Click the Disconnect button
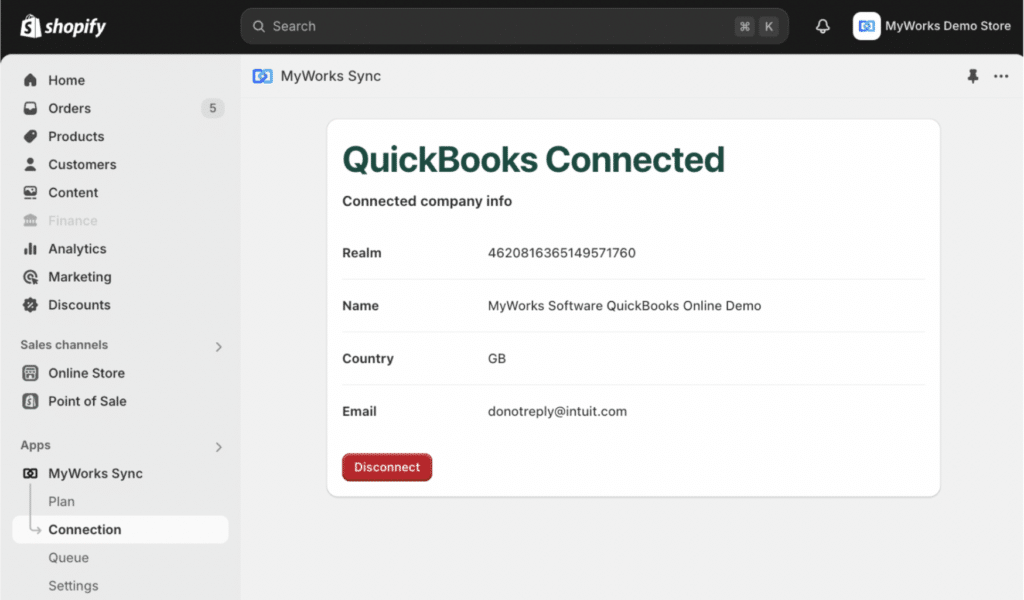1024x600 pixels. tap(387, 467)
